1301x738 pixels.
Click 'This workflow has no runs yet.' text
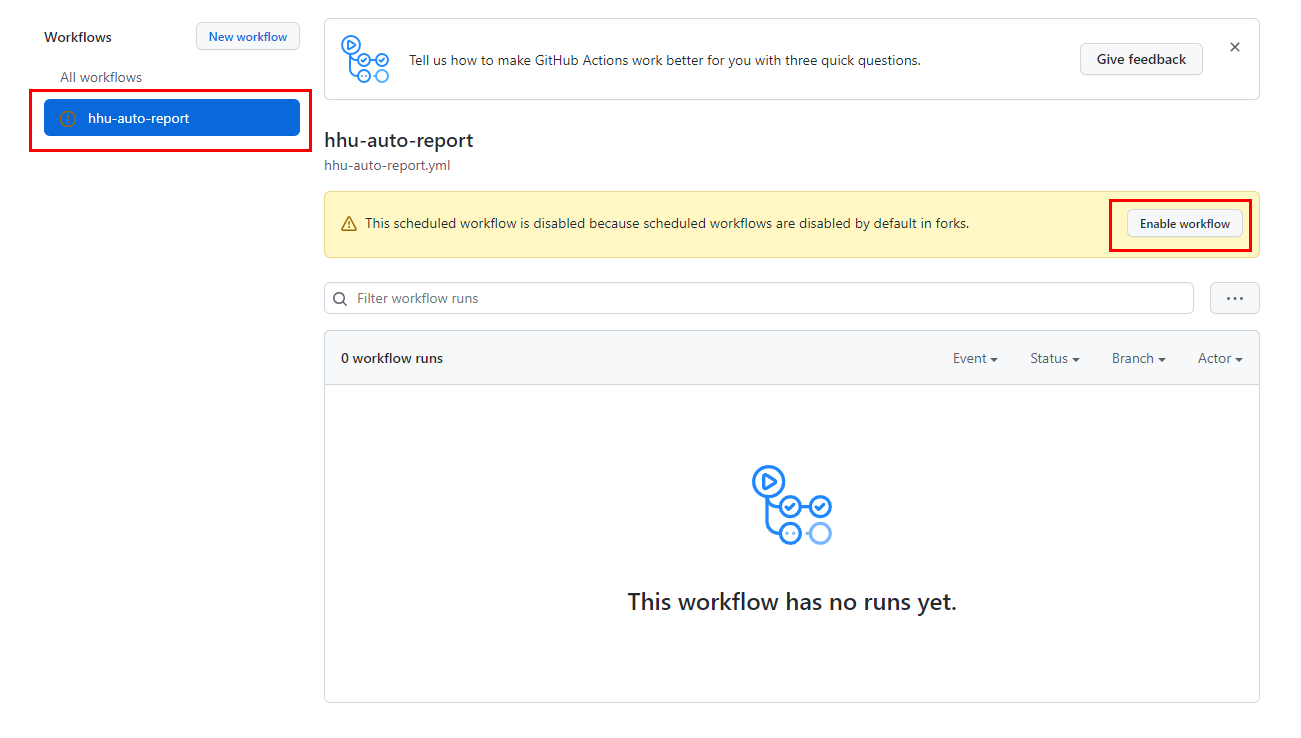(792, 602)
